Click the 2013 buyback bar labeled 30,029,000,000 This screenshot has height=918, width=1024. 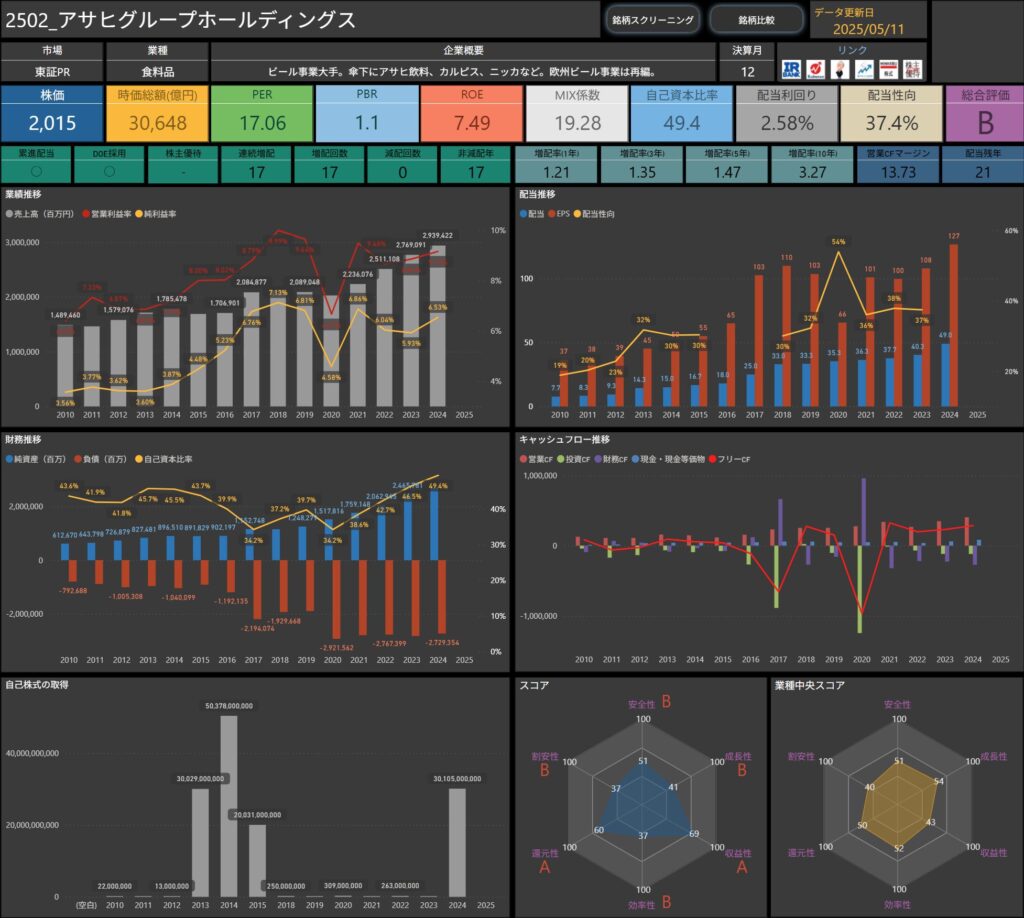tap(200, 843)
